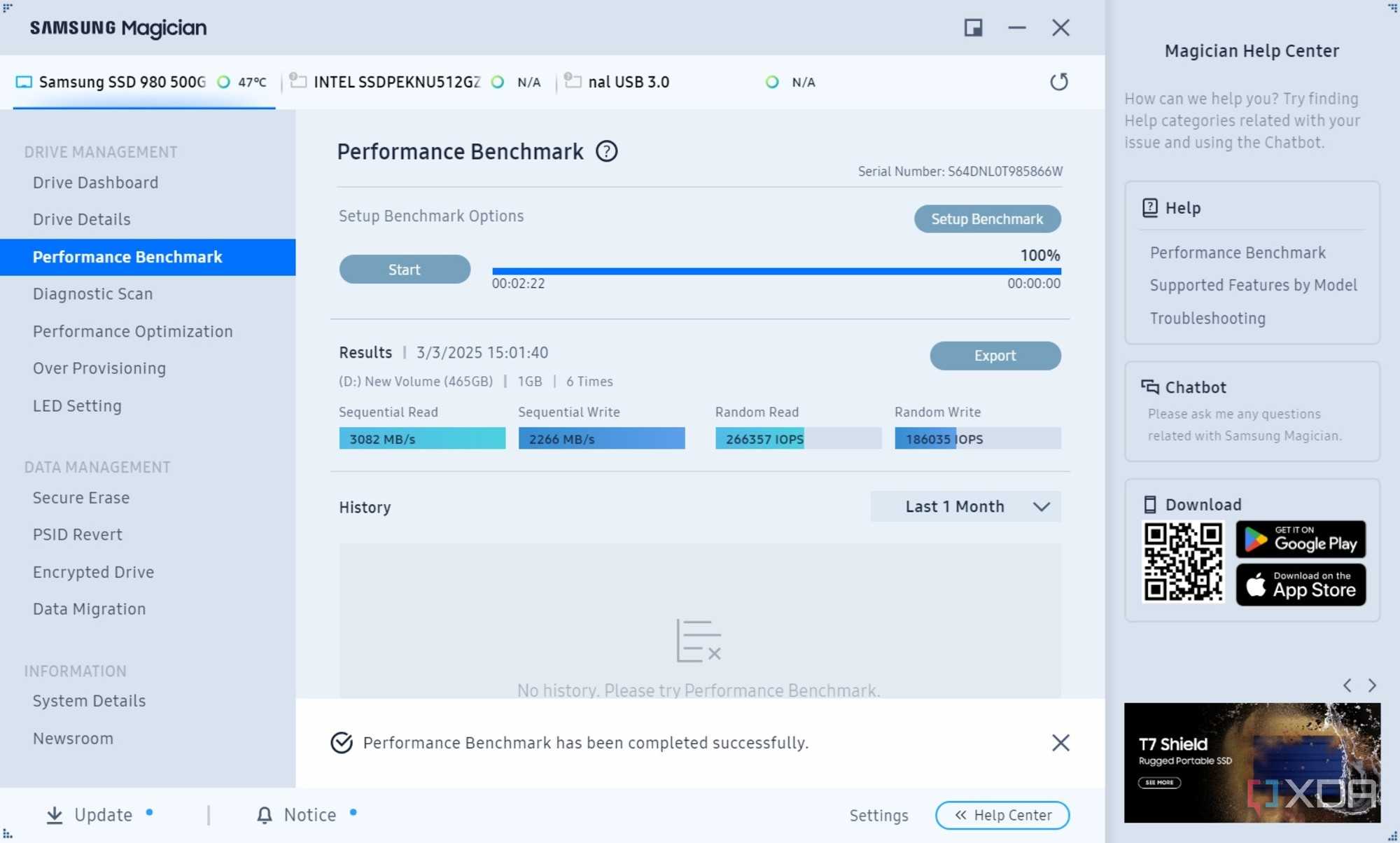Click the Random Read IOPS result bar

pos(798,438)
